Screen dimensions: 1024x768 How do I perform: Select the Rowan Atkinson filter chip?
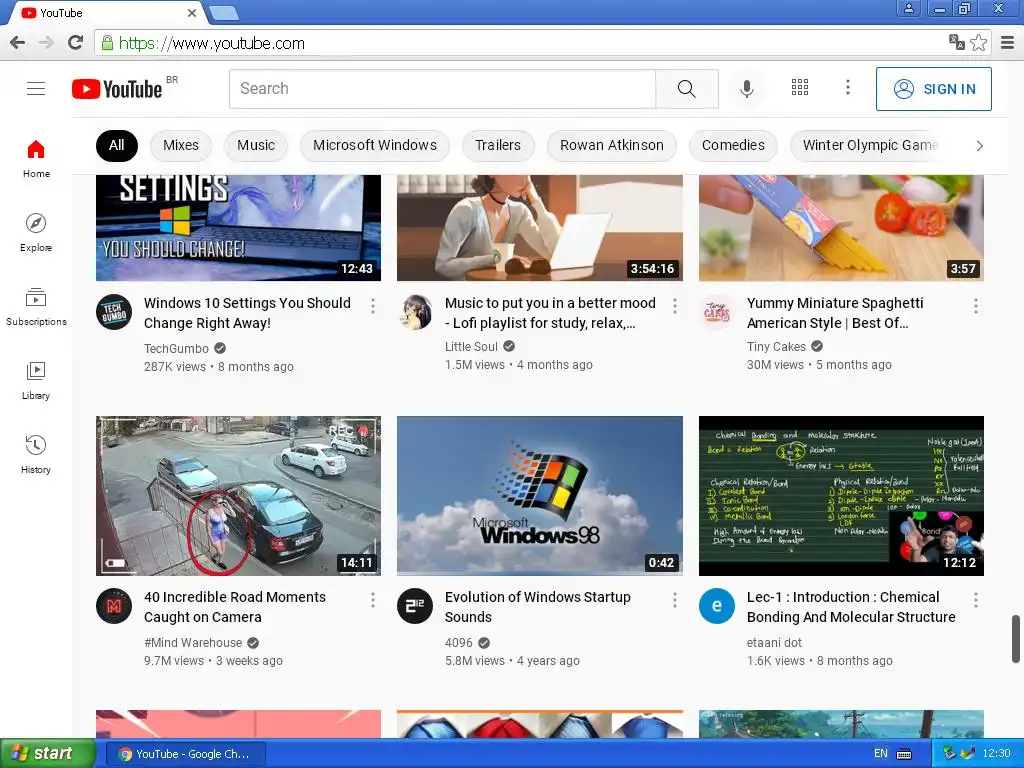(612, 145)
